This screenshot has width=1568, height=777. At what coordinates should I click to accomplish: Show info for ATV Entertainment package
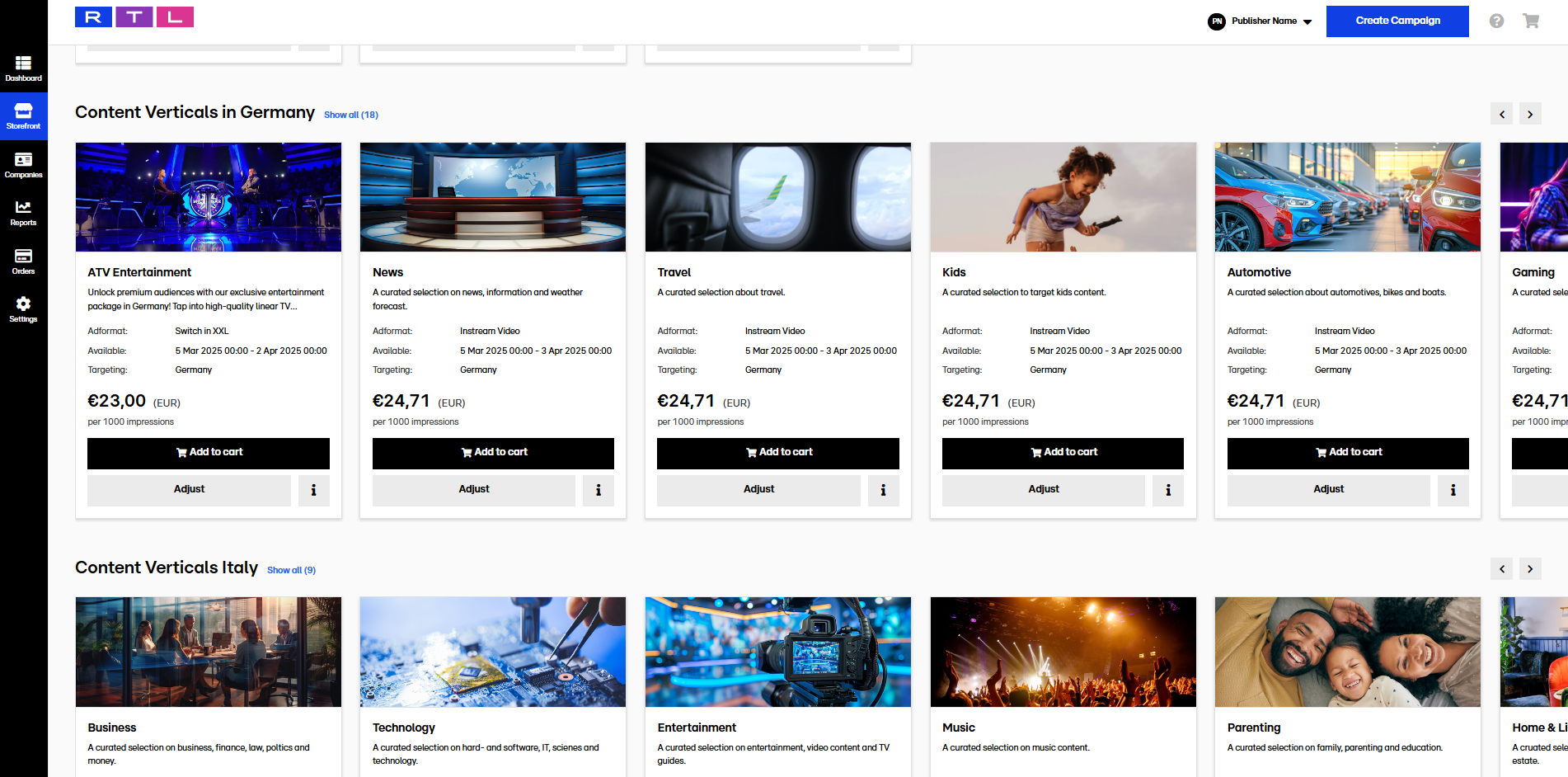[313, 490]
